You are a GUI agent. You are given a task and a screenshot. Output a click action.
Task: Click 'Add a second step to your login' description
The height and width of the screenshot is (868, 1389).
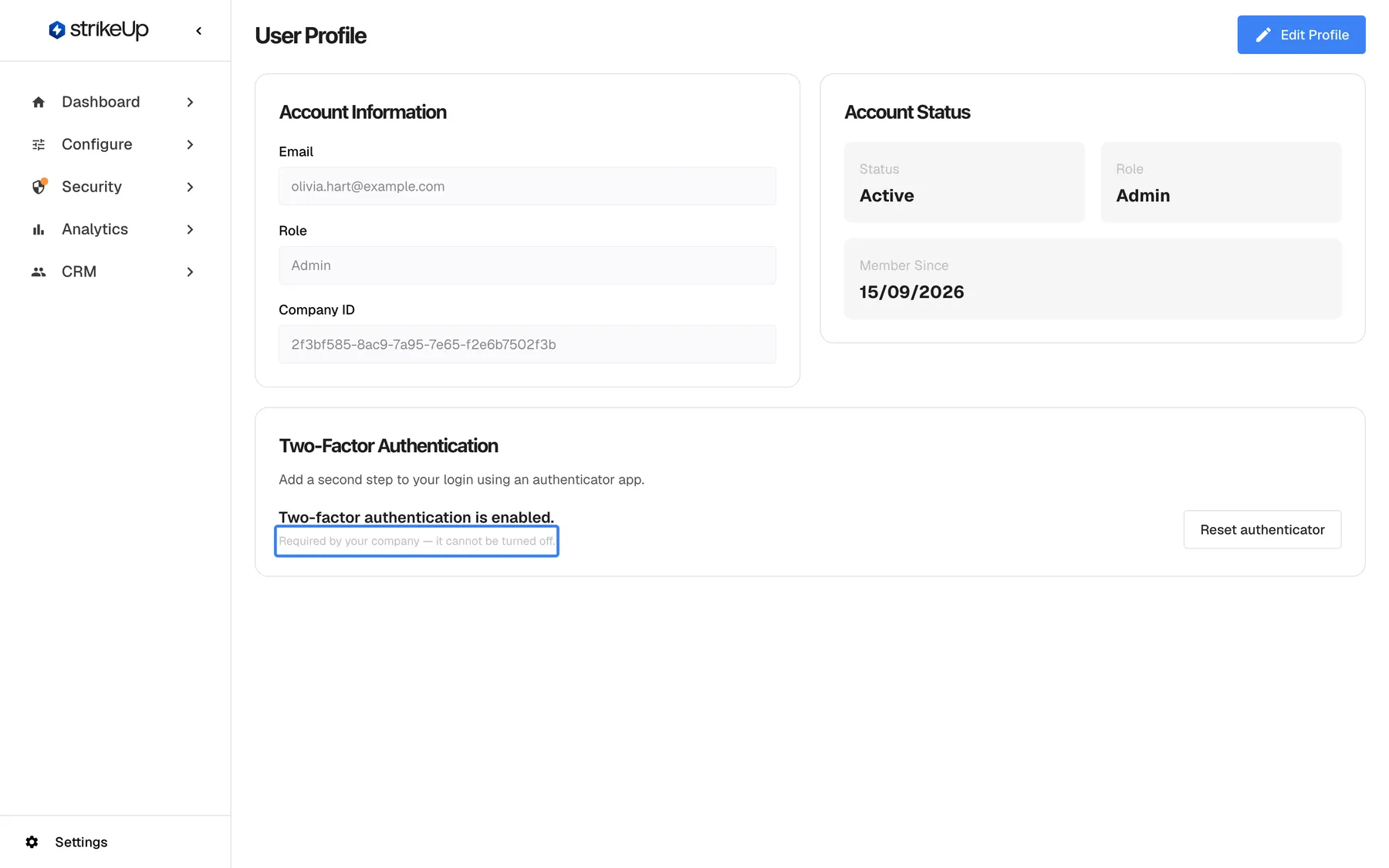coord(461,479)
